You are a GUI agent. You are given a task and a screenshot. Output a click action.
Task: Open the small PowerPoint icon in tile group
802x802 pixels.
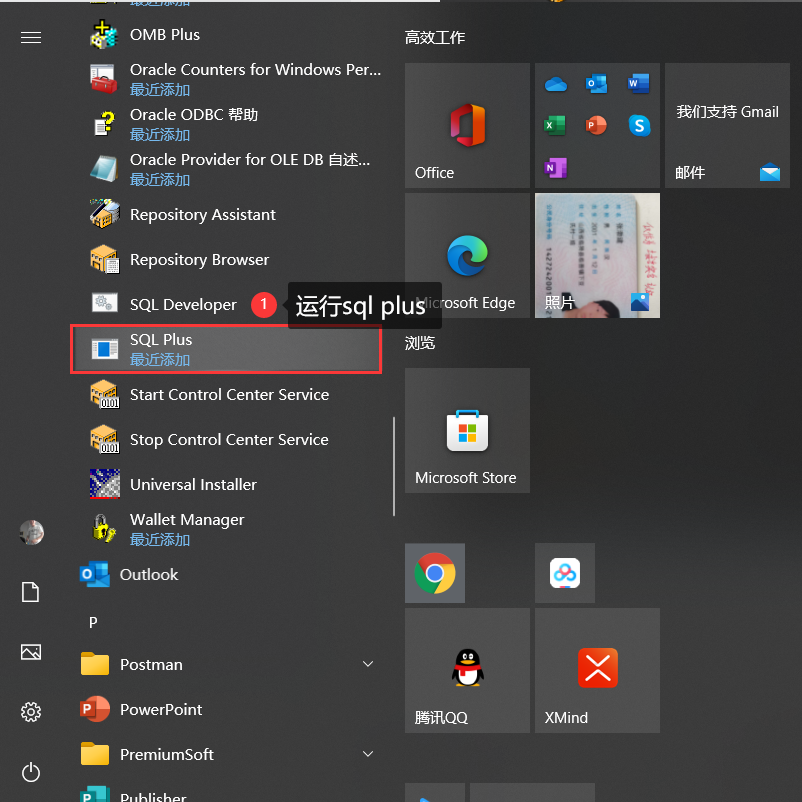[596, 125]
